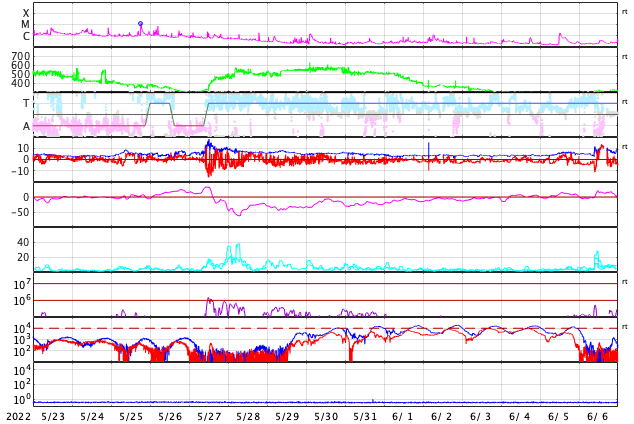Viewport: 634px width, 424px height.
Task: Click the 5/23 date label
Action: tap(53, 416)
